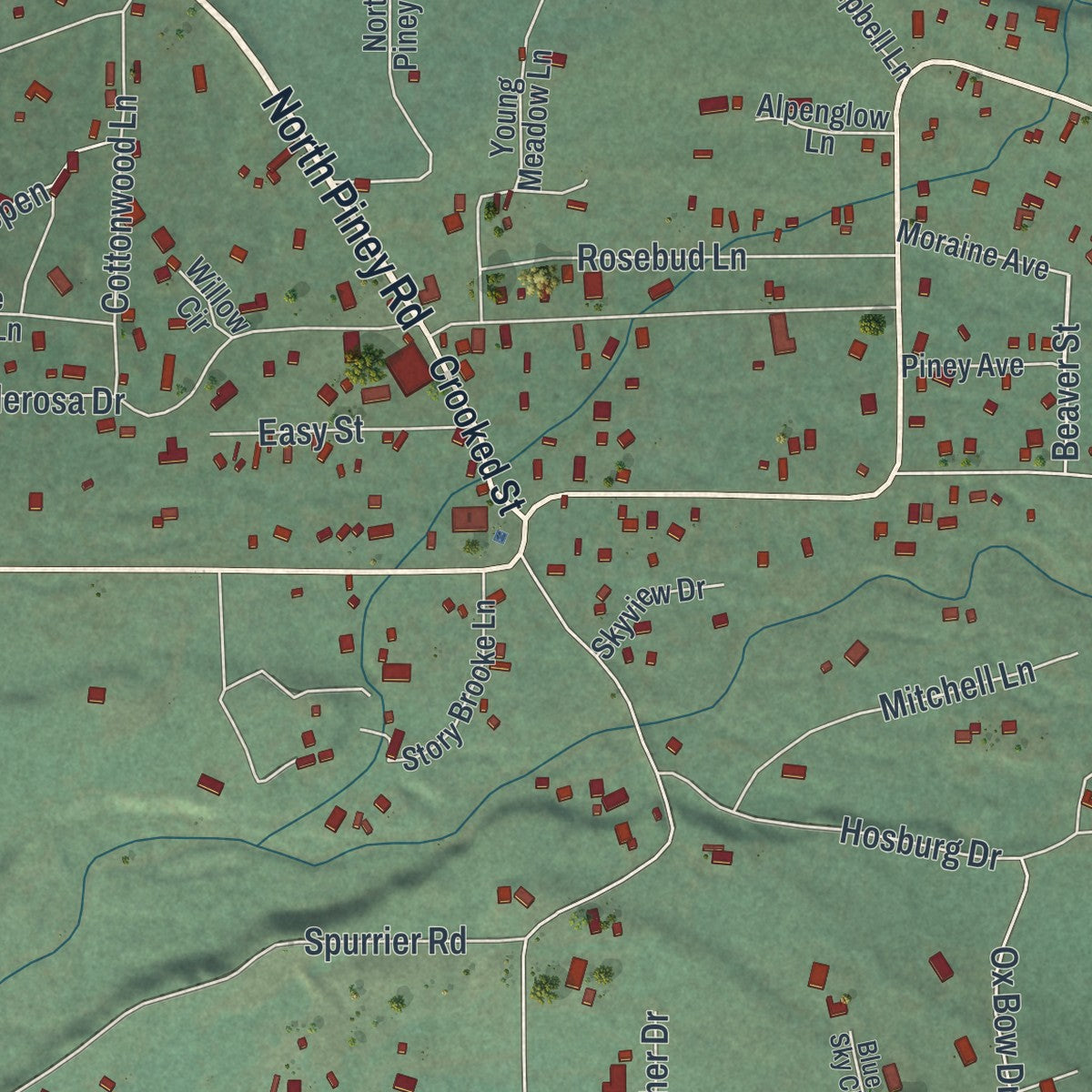1092x1092 pixels.
Task: Click the 'Mitchell Ln' label
Action: pyautogui.click(x=958, y=691)
